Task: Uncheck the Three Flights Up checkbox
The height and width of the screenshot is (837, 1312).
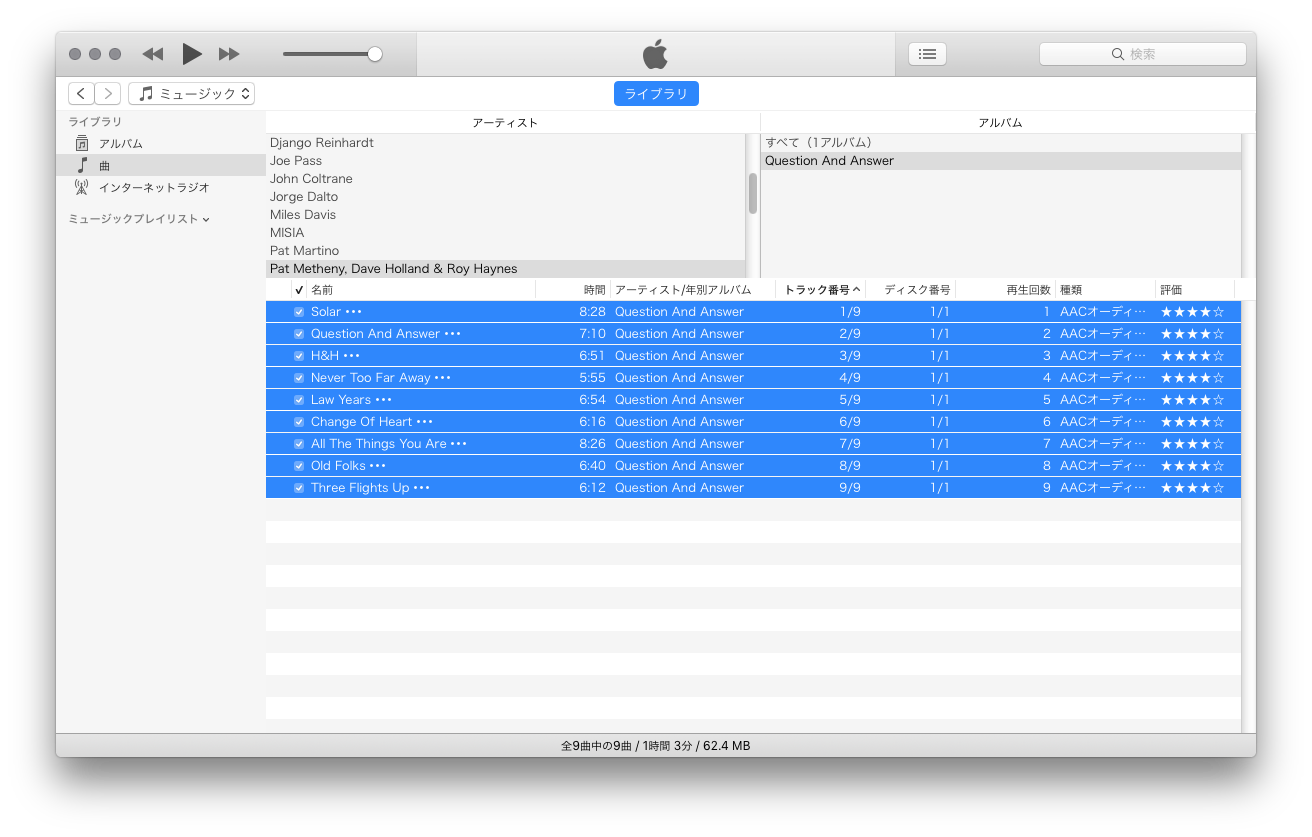Action: [299, 488]
